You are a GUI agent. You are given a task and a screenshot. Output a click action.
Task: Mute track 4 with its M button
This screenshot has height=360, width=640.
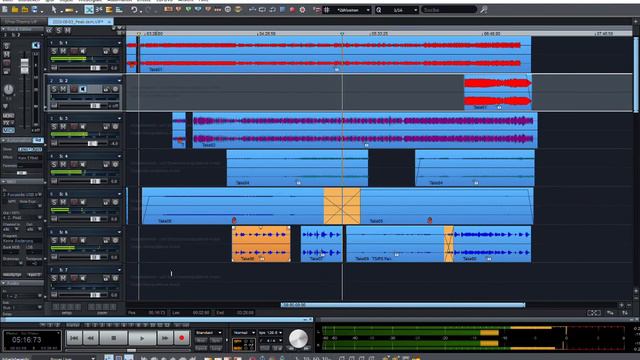63,164
